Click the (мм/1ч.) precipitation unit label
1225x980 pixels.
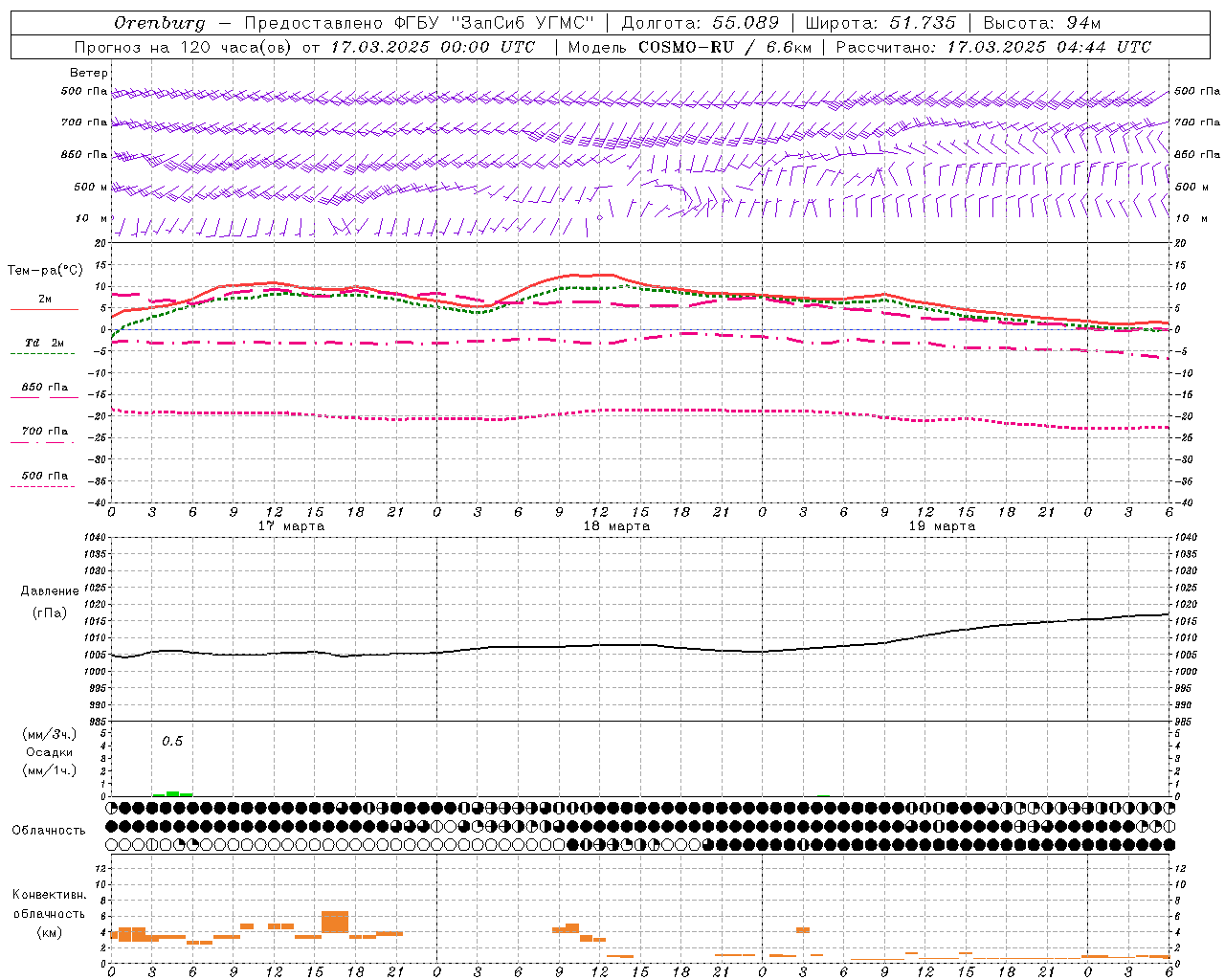(50, 770)
